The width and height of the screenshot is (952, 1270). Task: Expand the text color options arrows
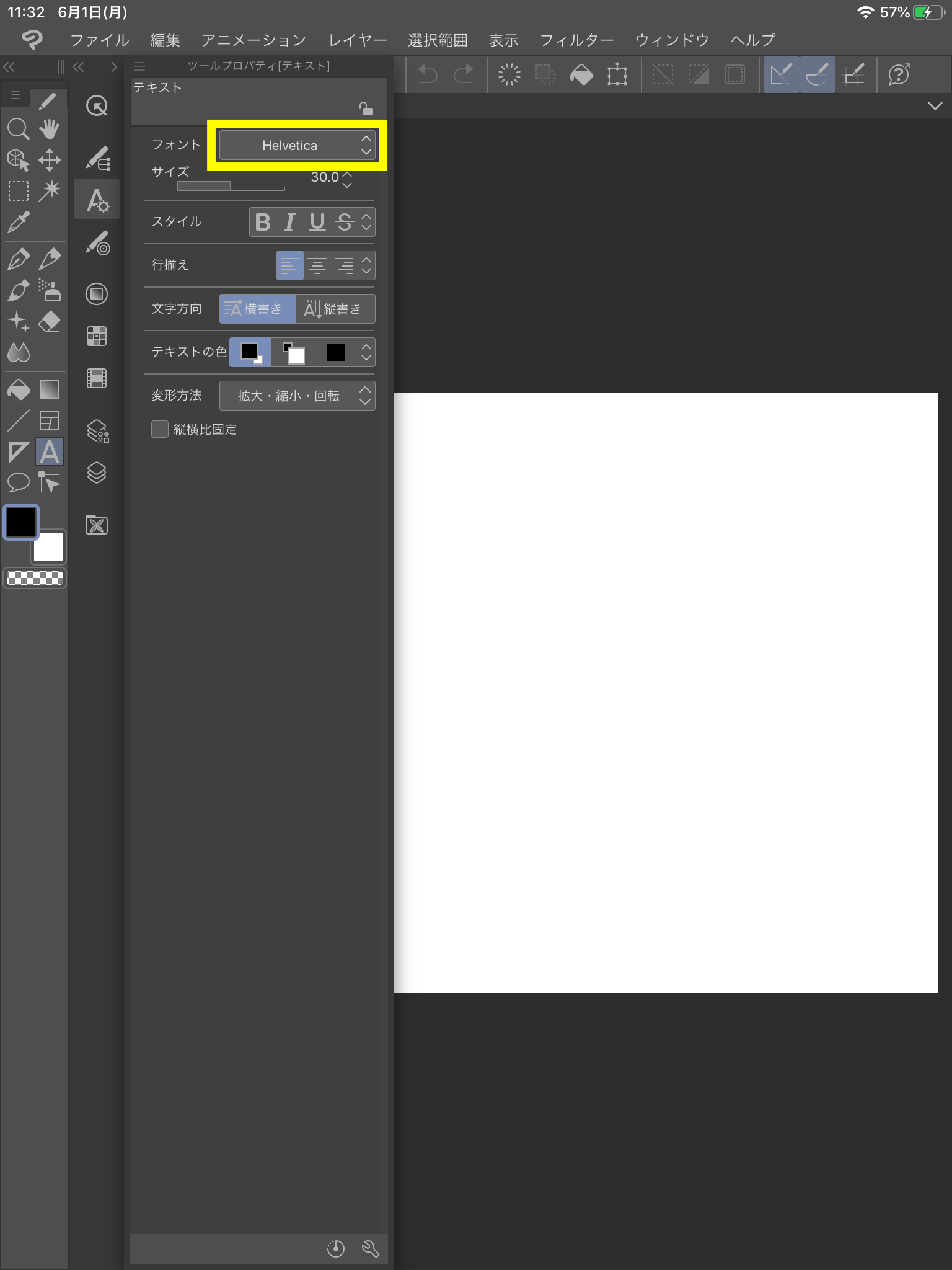click(366, 352)
